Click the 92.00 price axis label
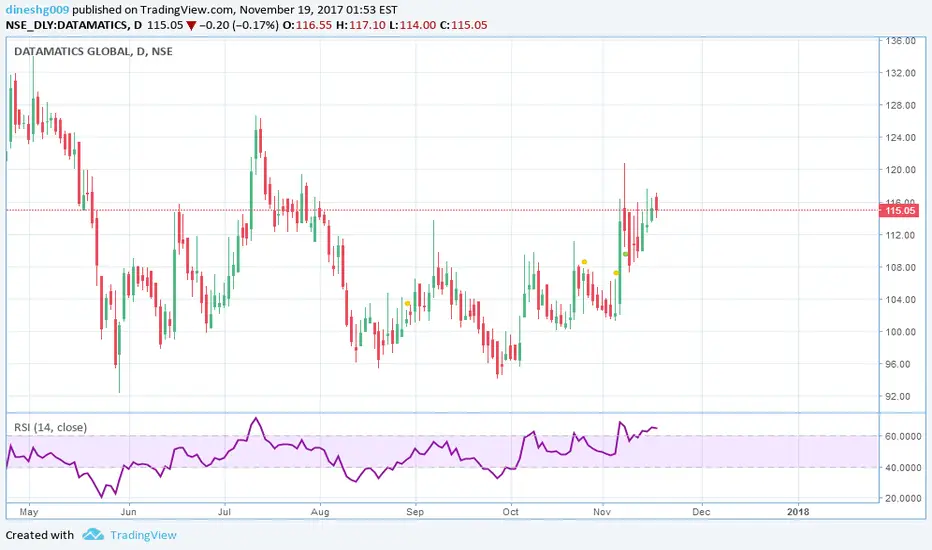The width and height of the screenshot is (932, 550). pyautogui.click(x=898, y=397)
